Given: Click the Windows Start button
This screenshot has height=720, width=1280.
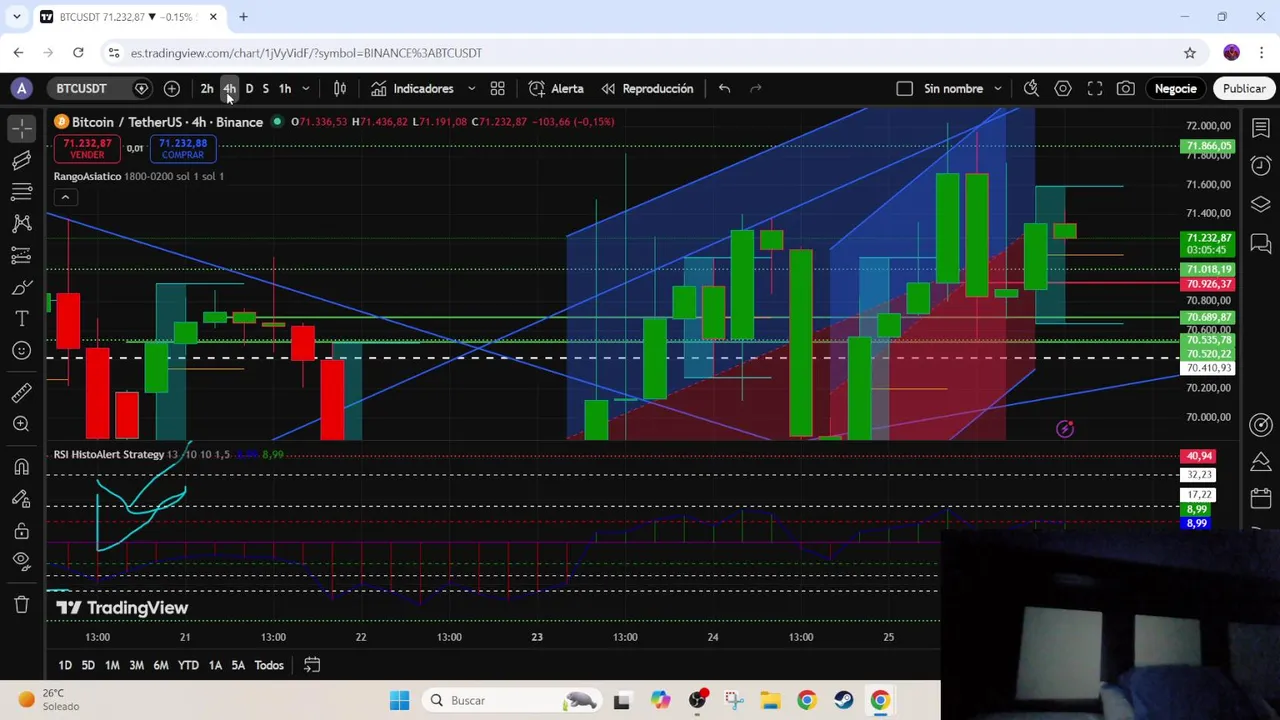Looking at the screenshot, I should point(399,700).
